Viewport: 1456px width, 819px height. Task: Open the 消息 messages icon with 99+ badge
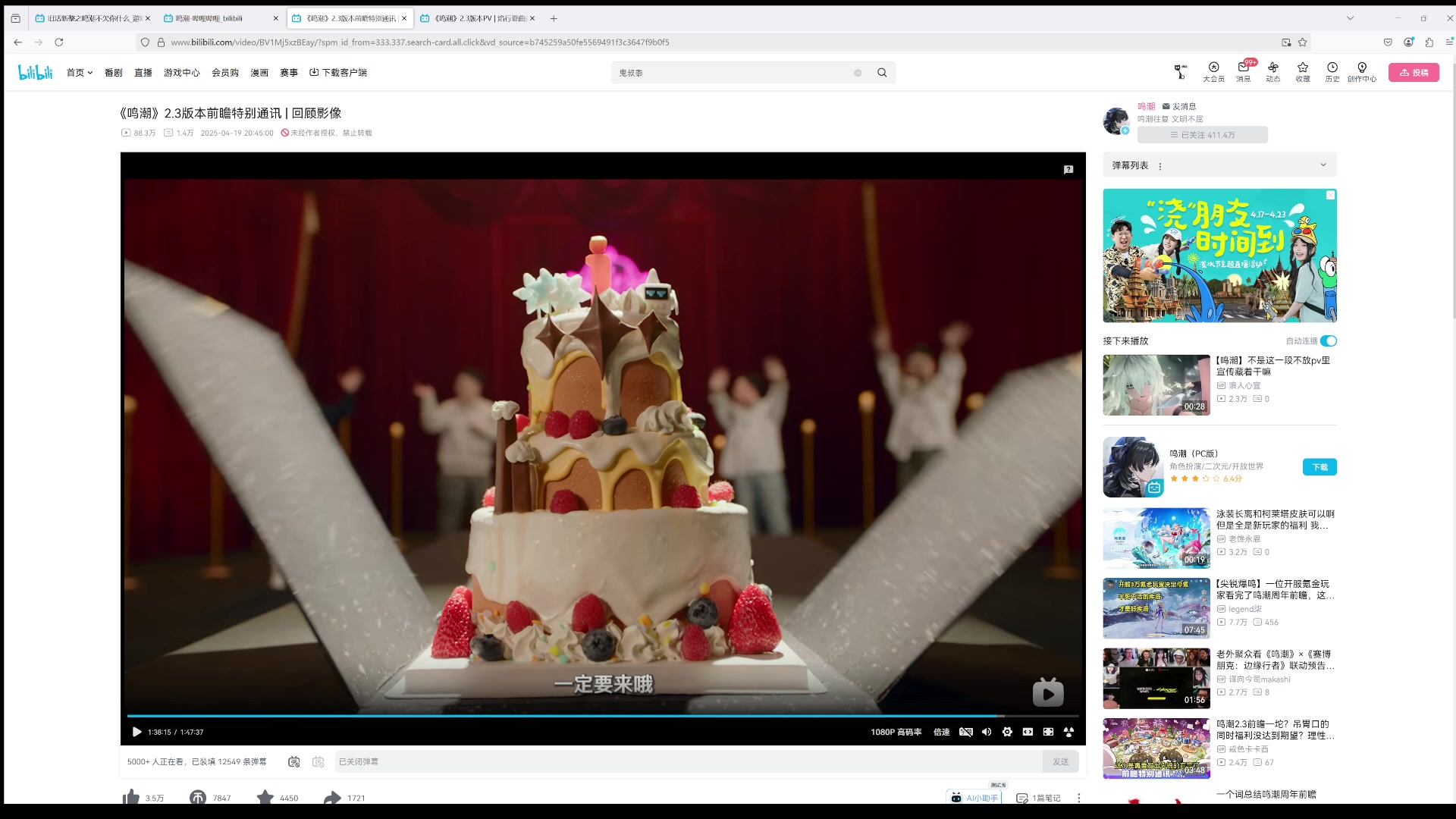click(1244, 72)
